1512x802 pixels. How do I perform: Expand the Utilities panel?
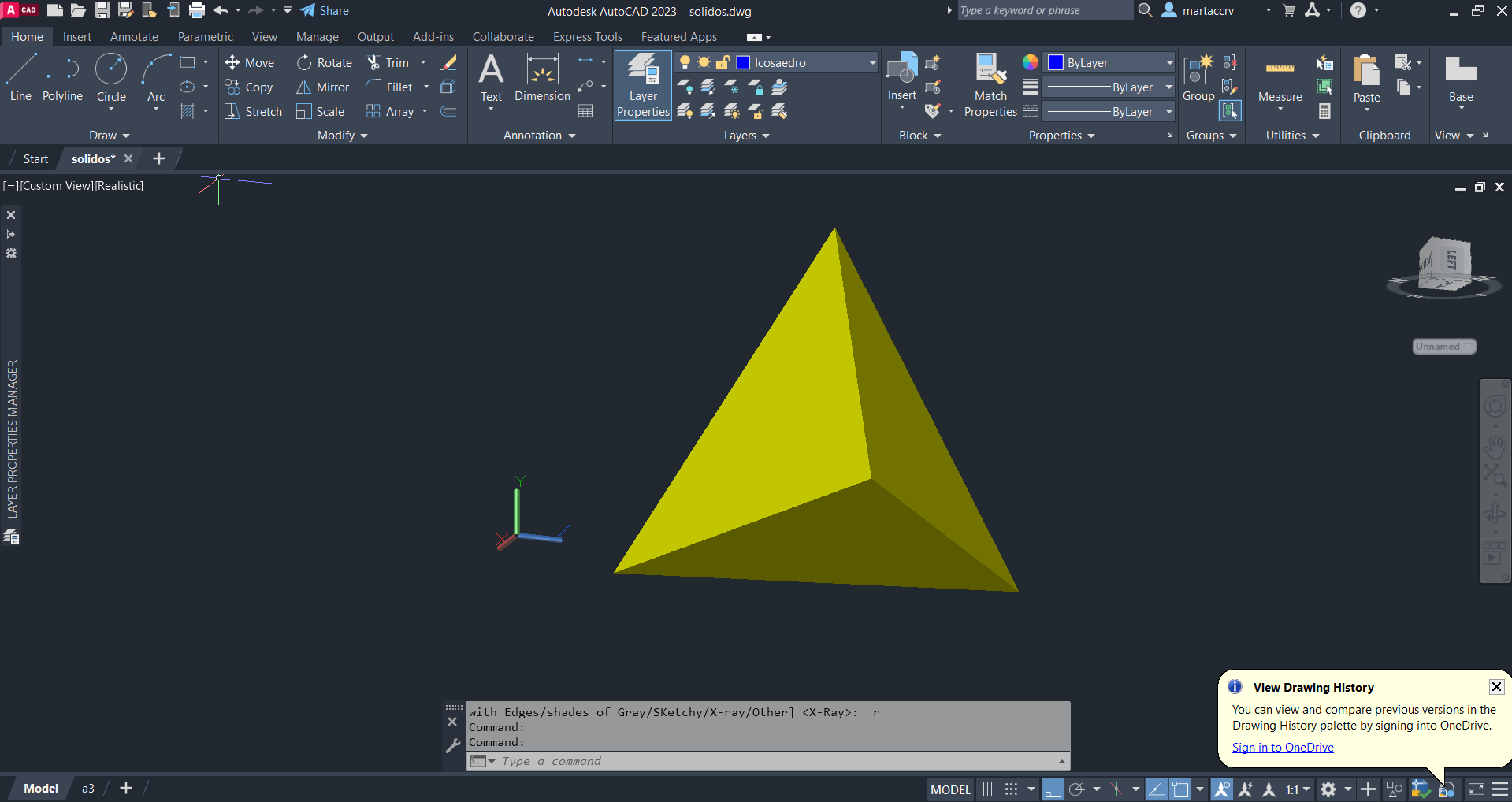tap(1292, 136)
